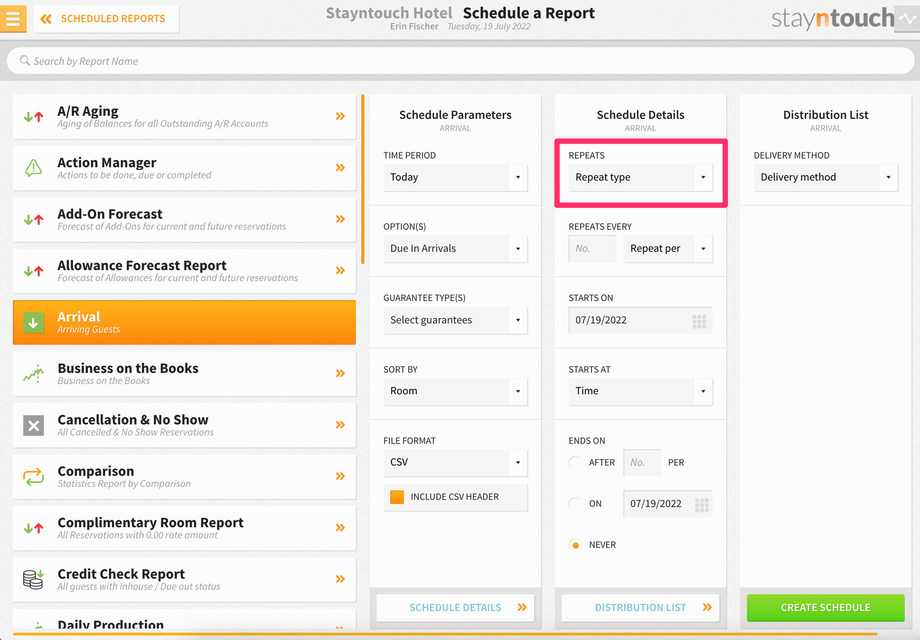This screenshot has height=640, width=920.
Task: Open the Repeat per dropdown
Action: click(x=668, y=249)
